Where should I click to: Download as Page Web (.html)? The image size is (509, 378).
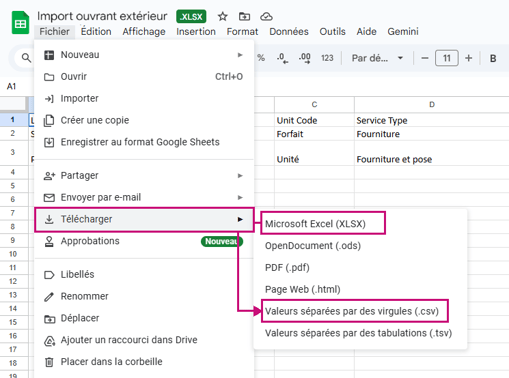pyautogui.click(x=360, y=289)
